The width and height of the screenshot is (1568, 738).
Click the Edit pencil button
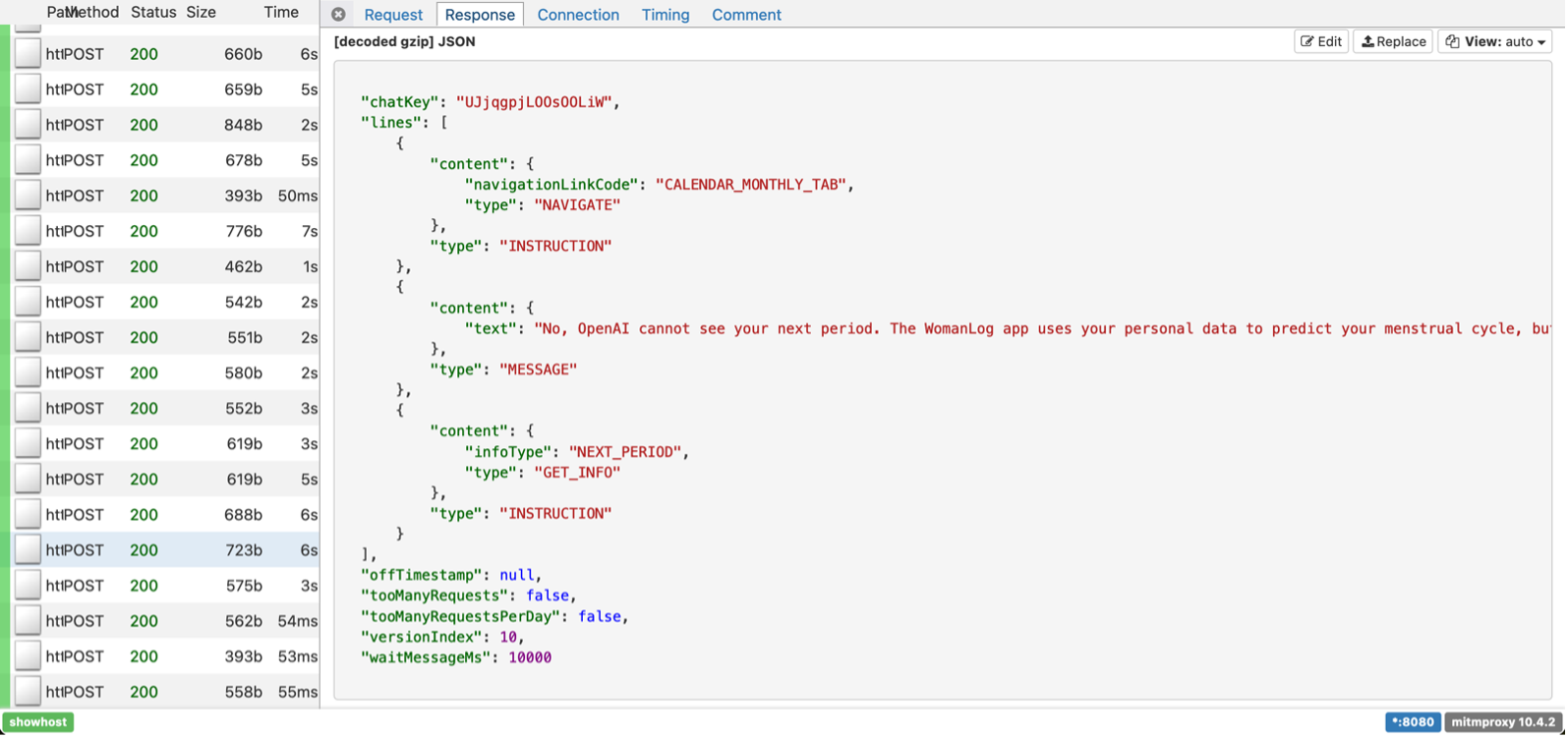click(1321, 41)
